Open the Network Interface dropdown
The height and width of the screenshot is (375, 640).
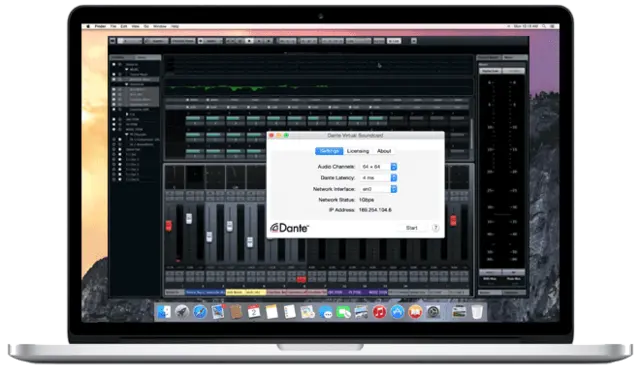pyautogui.click(x=378, y=189)
